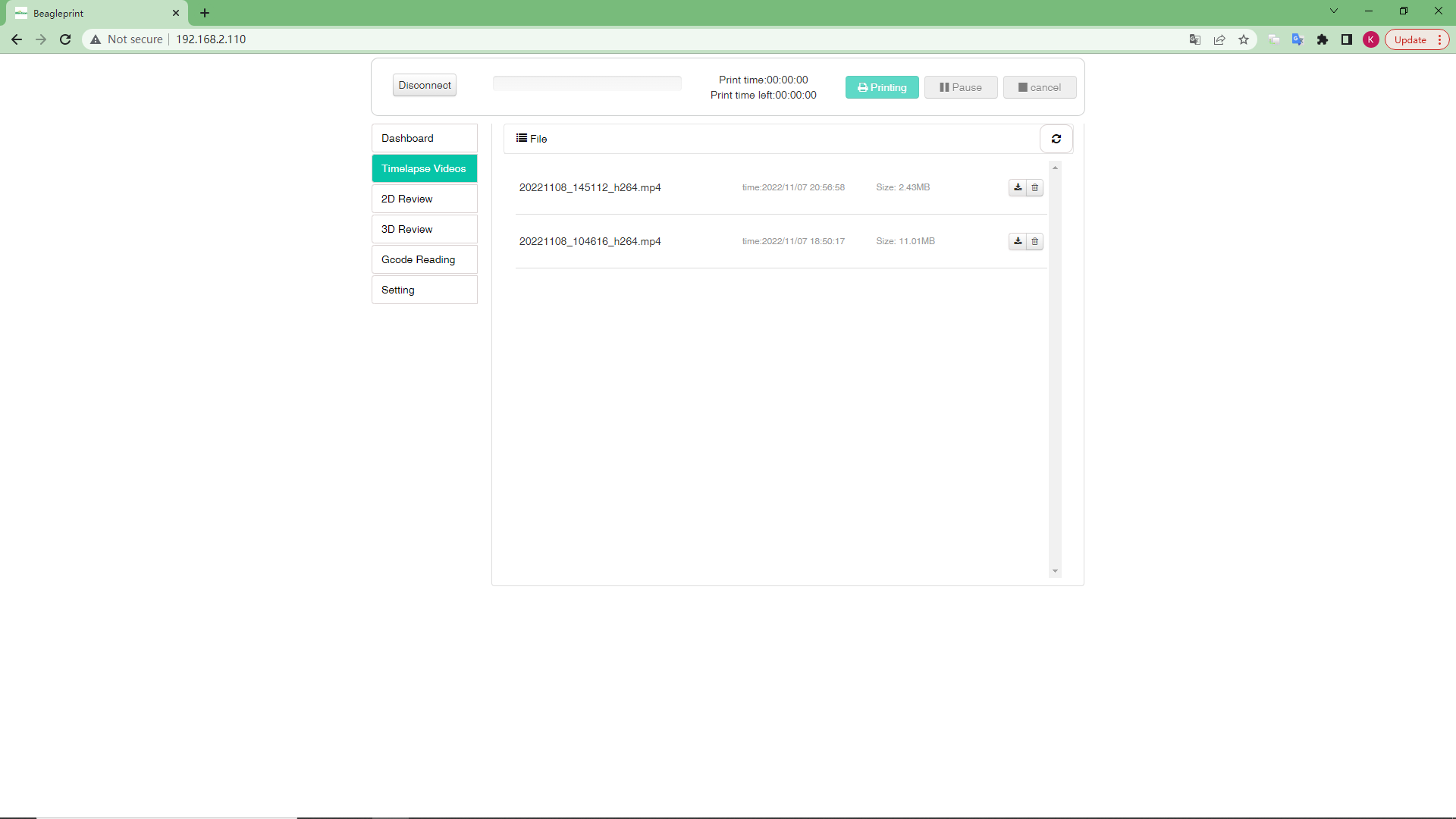Download the 20221108_104616_h264.mp4 file
The width and height of the screenshot is (1456, 819).
point(1018,241)
